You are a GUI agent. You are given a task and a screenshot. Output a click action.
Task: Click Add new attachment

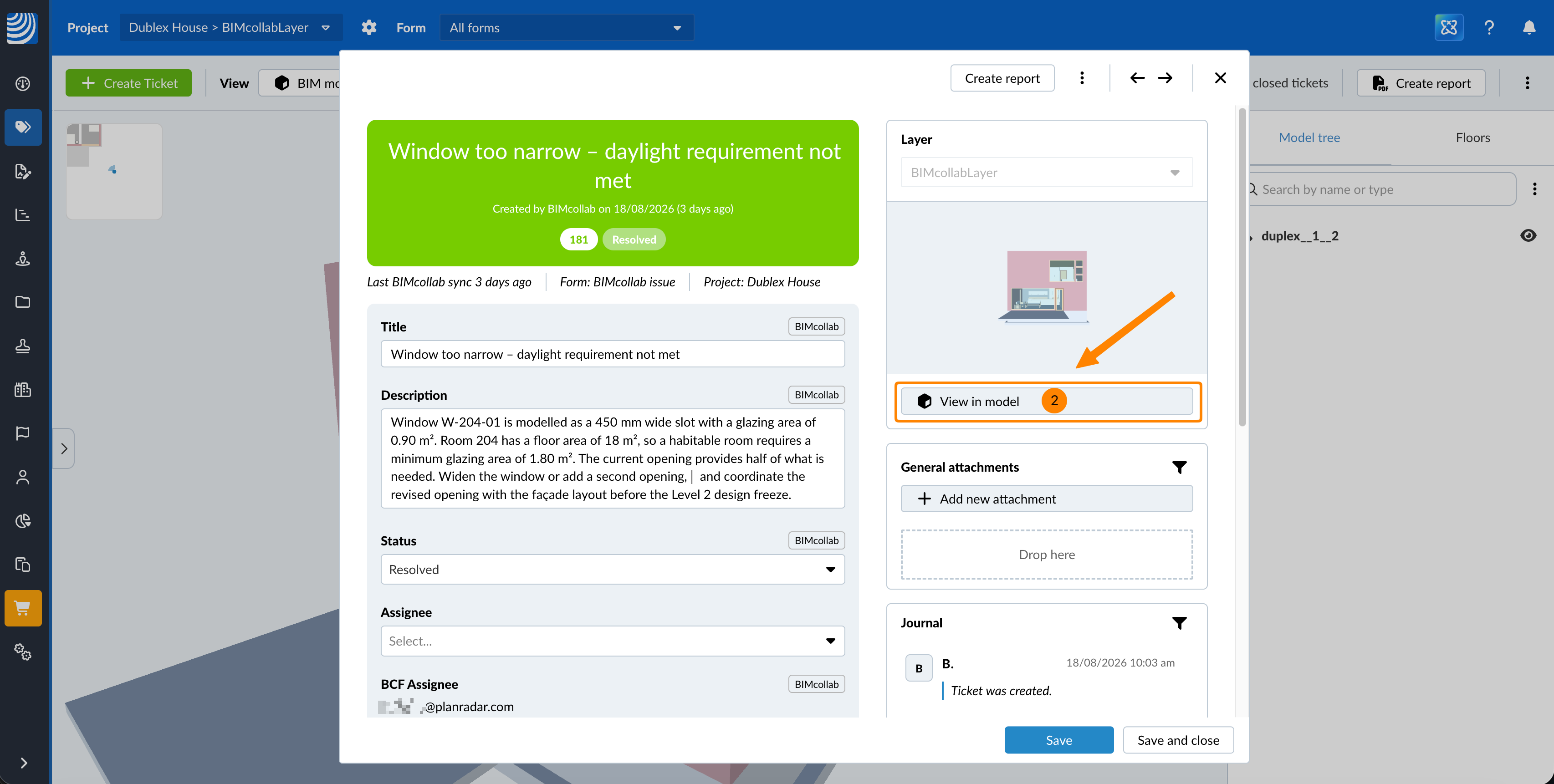tap(1047, 499)
